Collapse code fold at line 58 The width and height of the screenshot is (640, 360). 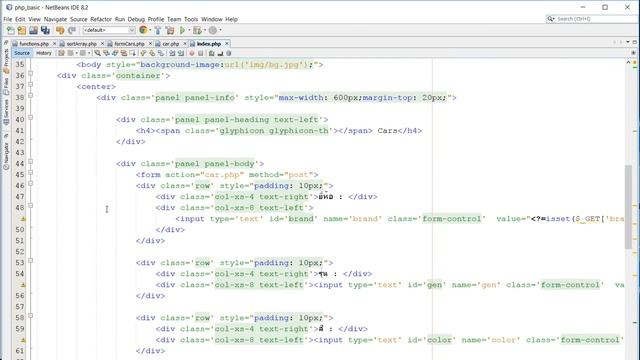point(31,316)
